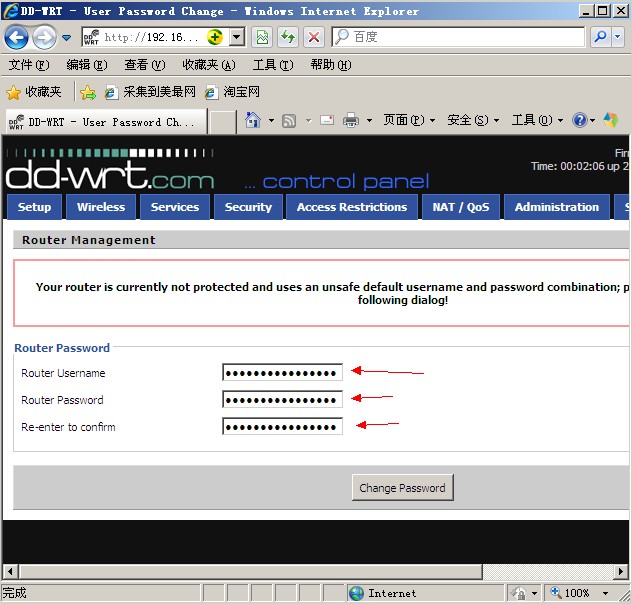Expand the address bar history dropdown
The image size is (632, 604).
237,37
